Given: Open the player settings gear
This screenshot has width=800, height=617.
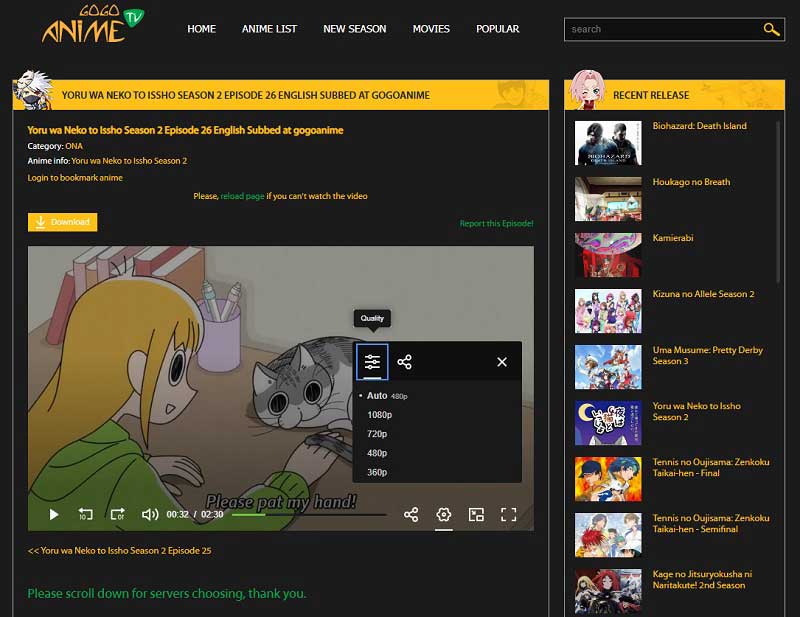Looking at the screenshot, I should (x=443, y=514).
